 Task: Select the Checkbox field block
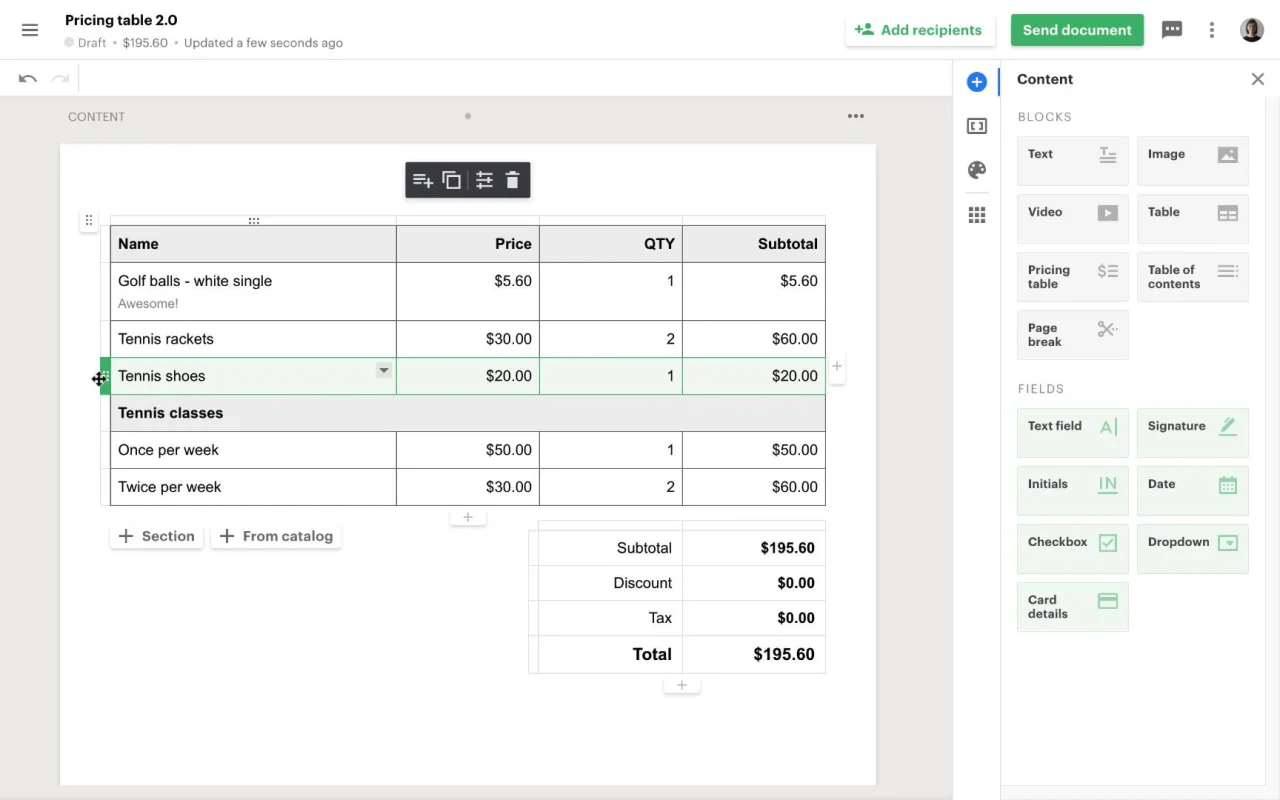[1072, 549]
